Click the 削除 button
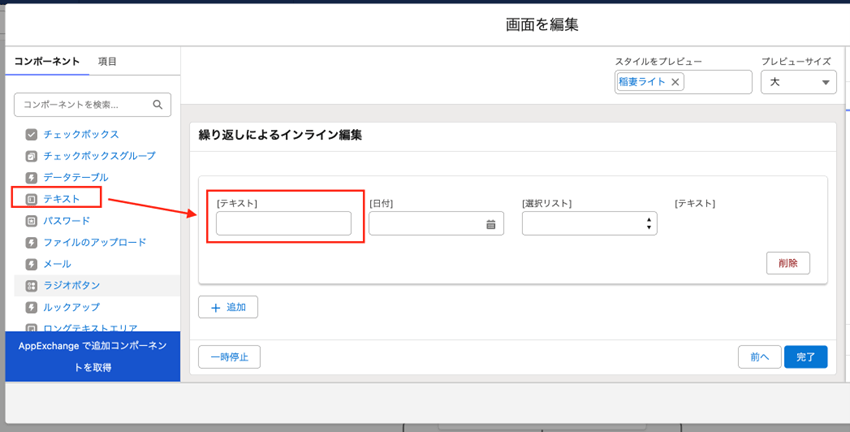Viewport: 850px width, 432px height. pos(787,263)
